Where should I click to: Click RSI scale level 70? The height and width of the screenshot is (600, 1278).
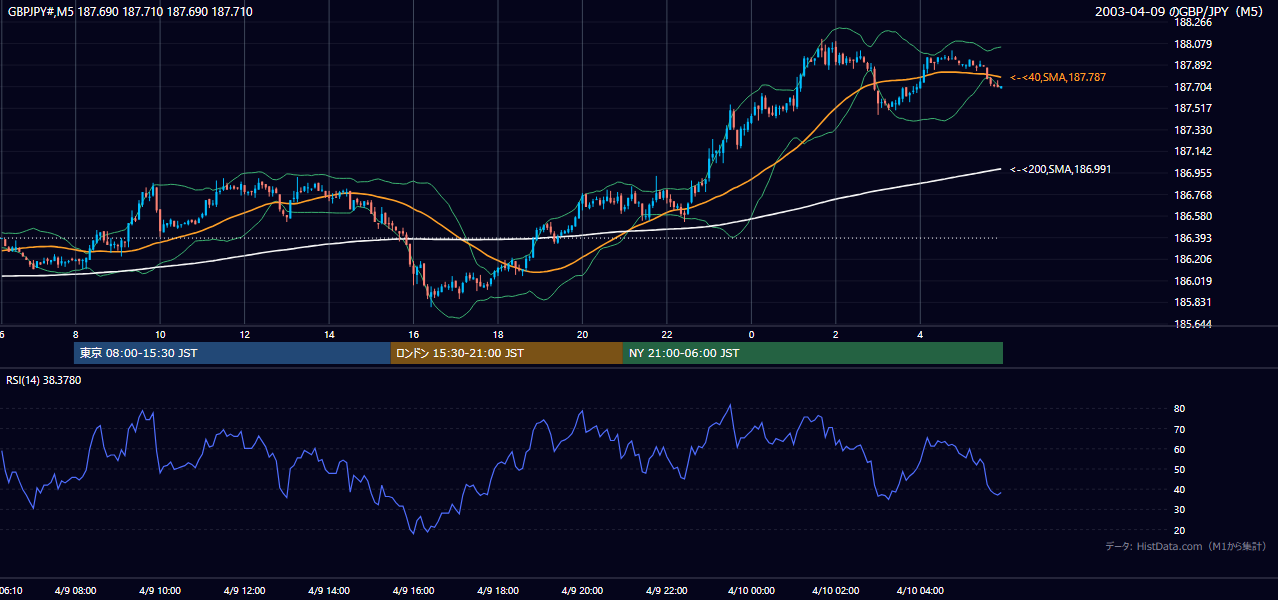(x=1180, y=429)
